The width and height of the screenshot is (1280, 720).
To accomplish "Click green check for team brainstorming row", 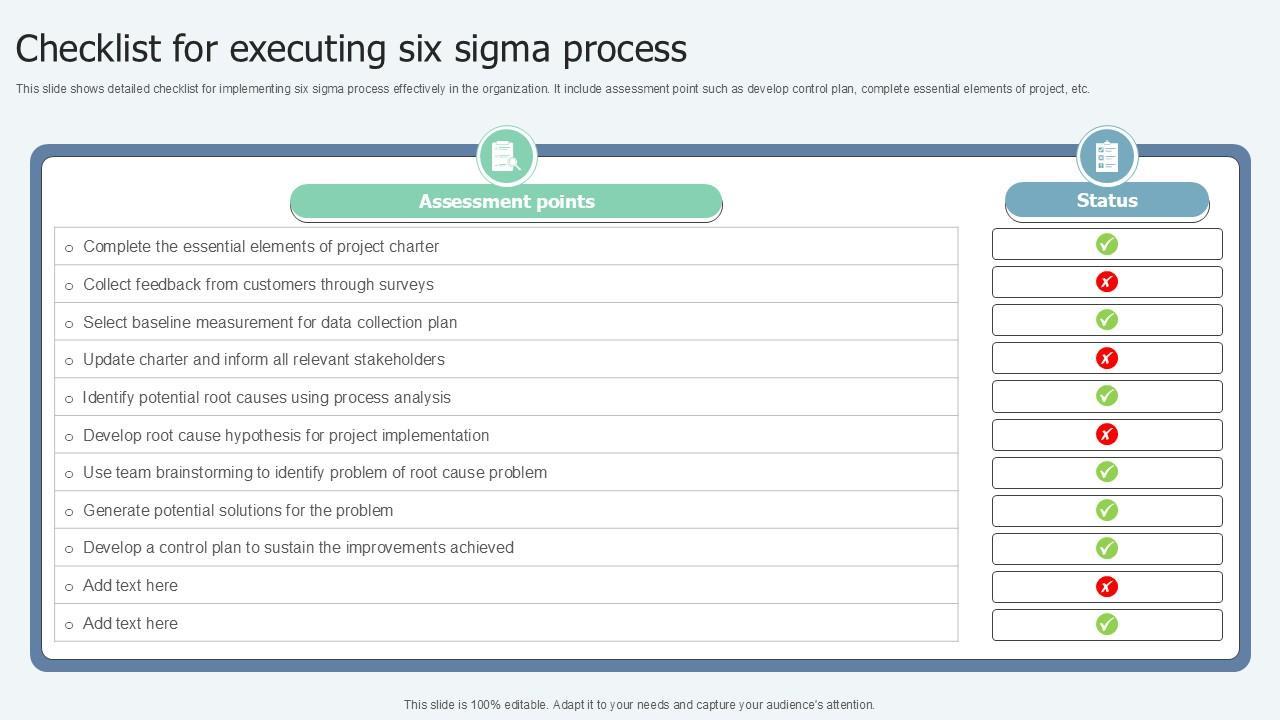I will click(1107, 472).
